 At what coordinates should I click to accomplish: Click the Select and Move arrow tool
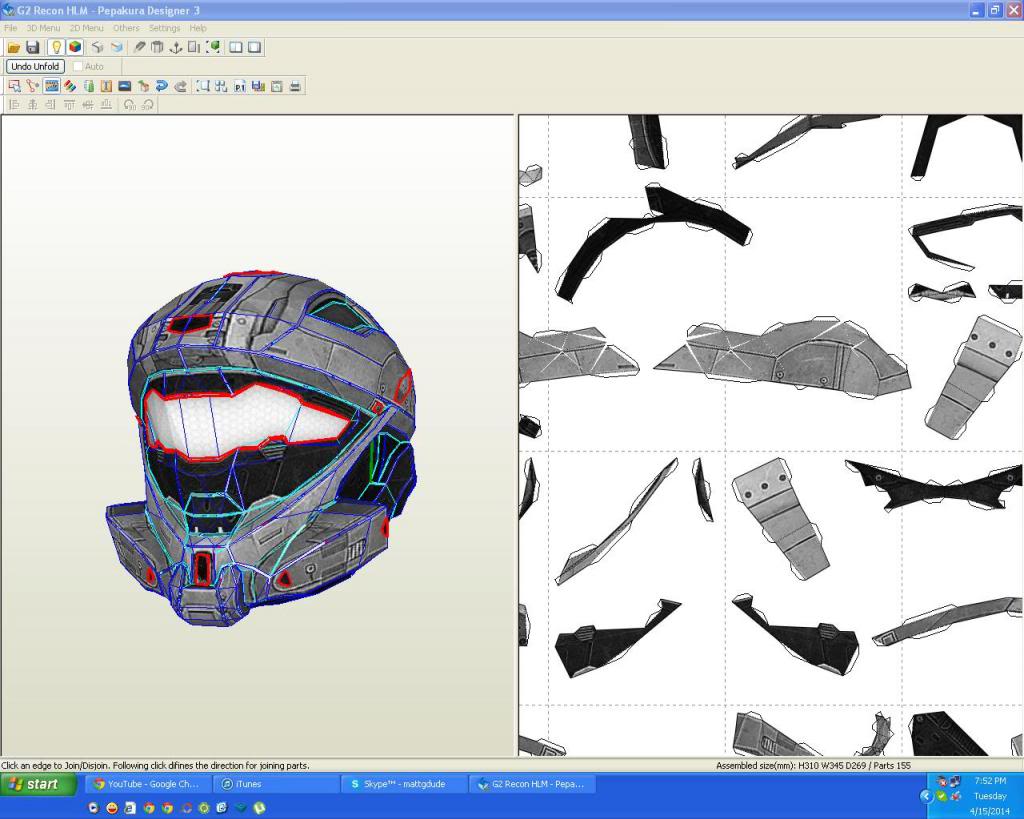(14, 86)
